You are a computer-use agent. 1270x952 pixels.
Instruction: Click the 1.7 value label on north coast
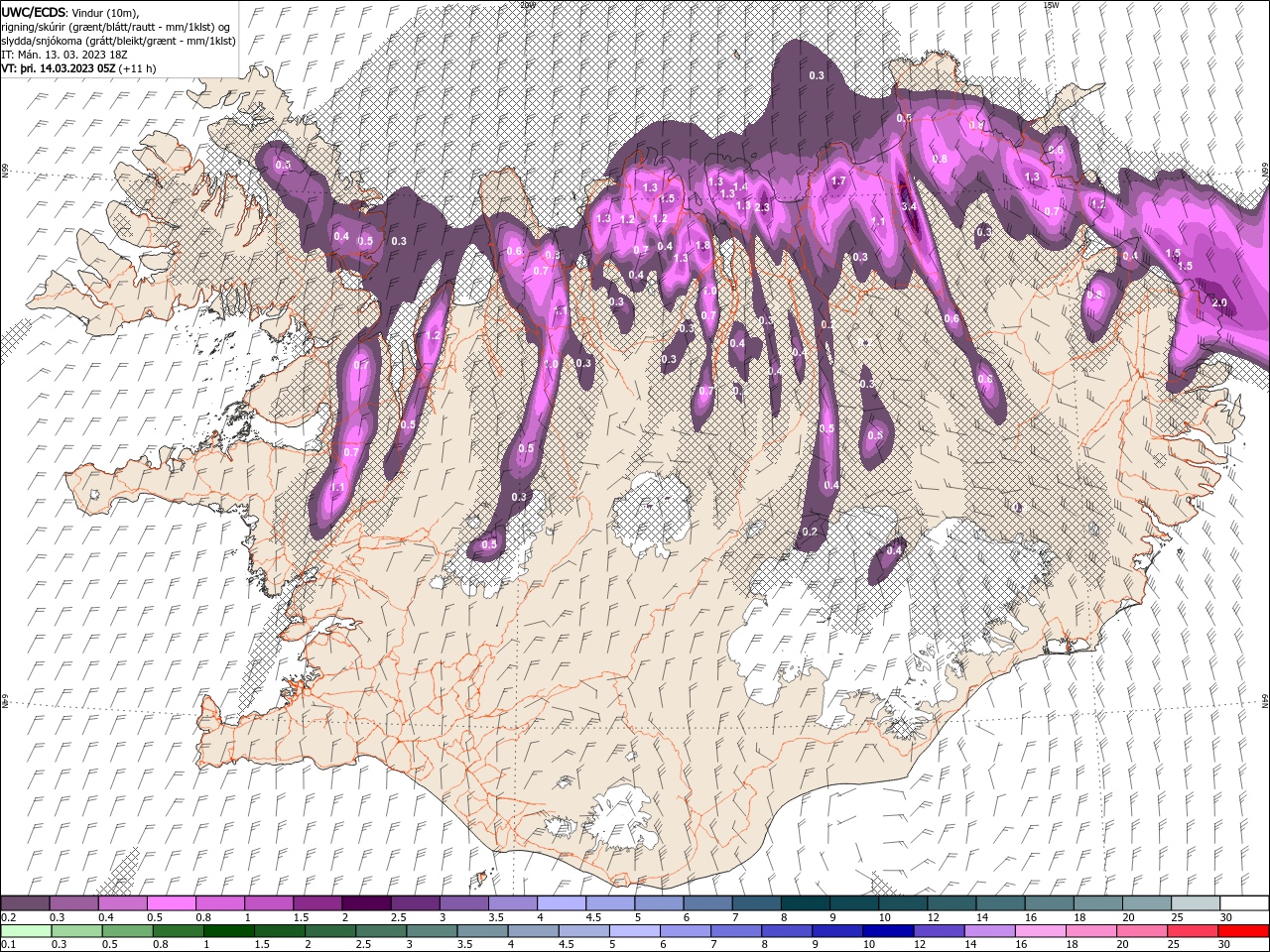pyautogui.click(x=838, y=181)
